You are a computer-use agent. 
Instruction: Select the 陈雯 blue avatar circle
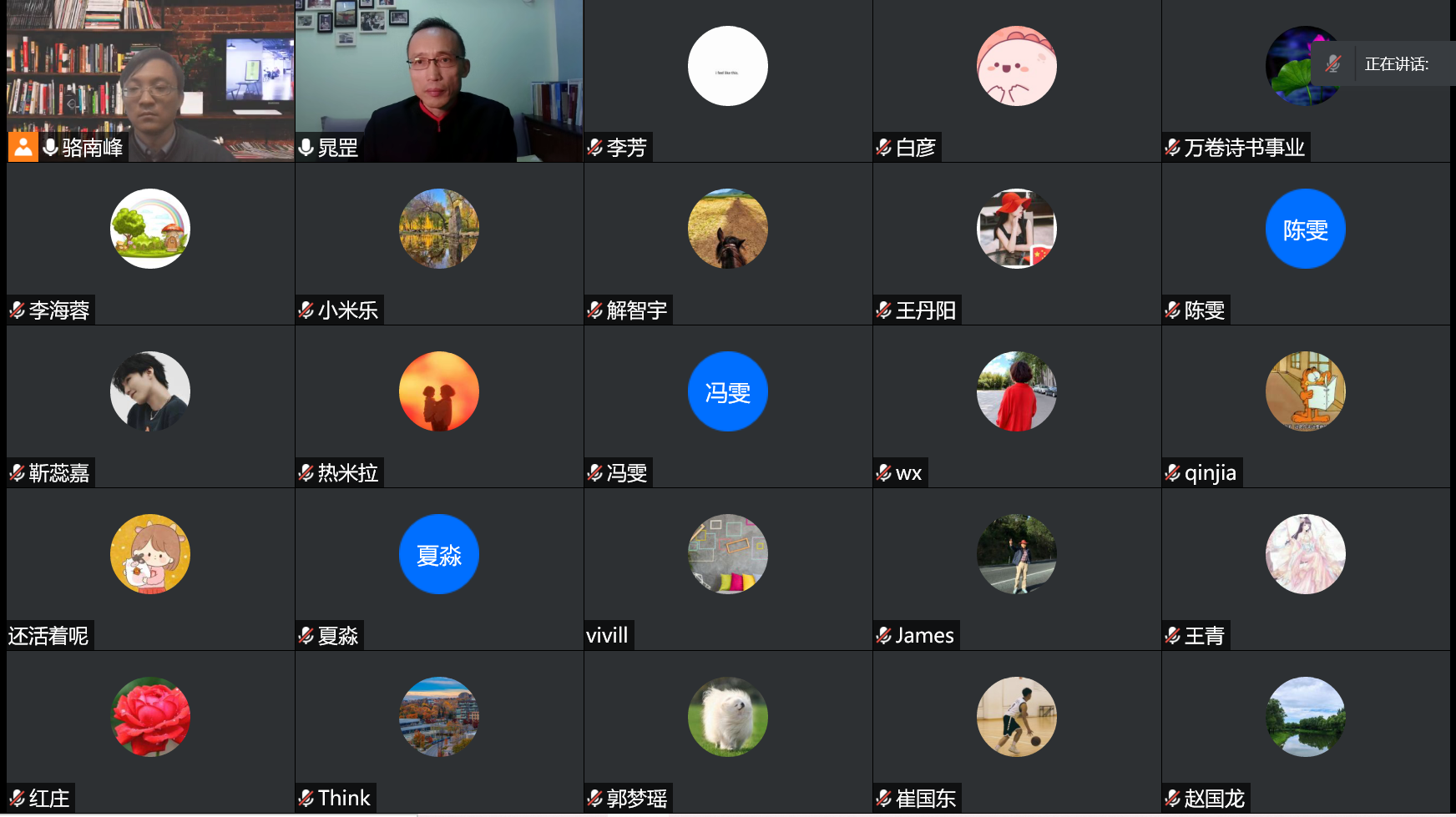click(1306, 229)
